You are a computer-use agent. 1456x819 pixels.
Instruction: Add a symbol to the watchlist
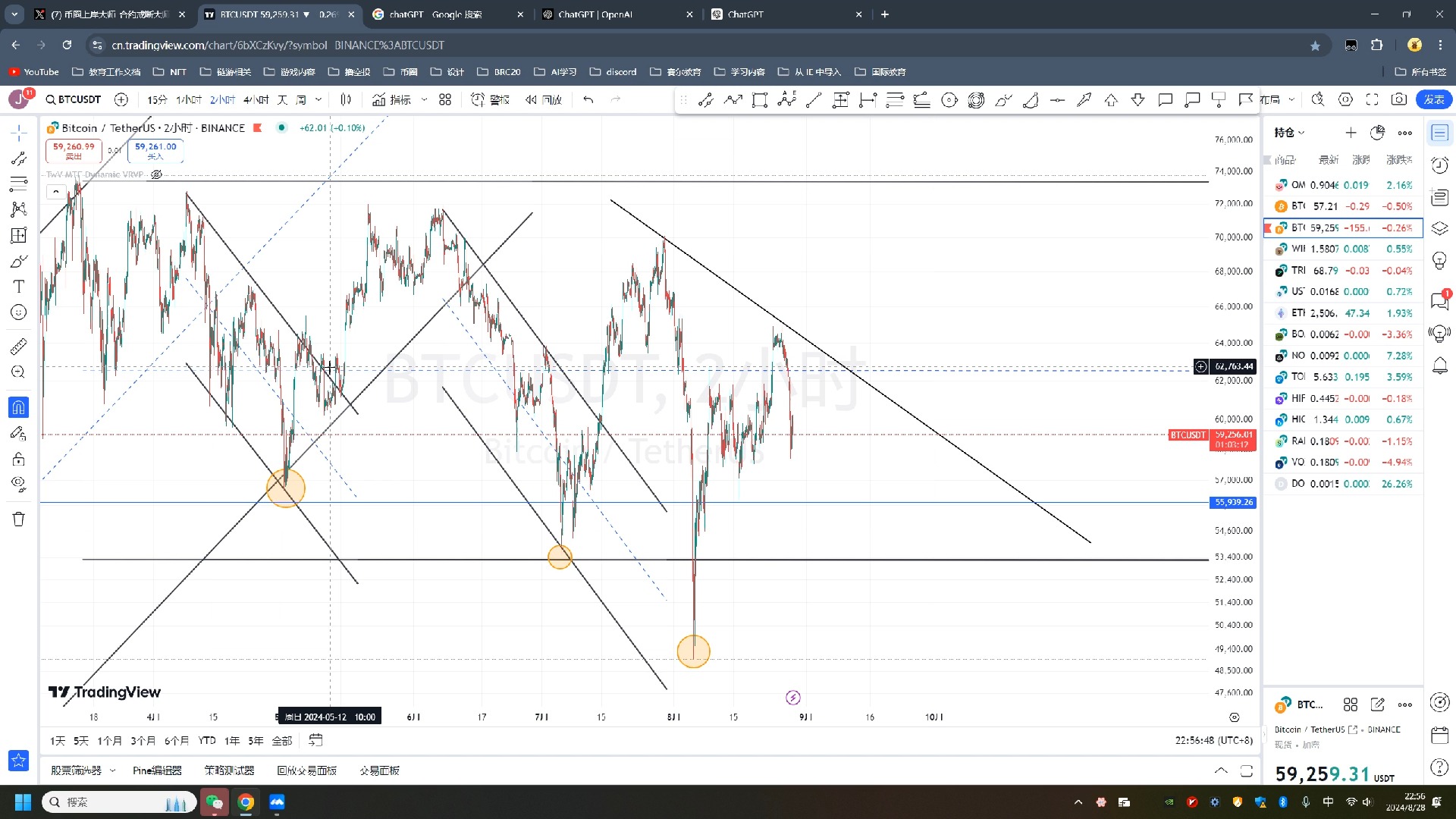coord(1351,133)
